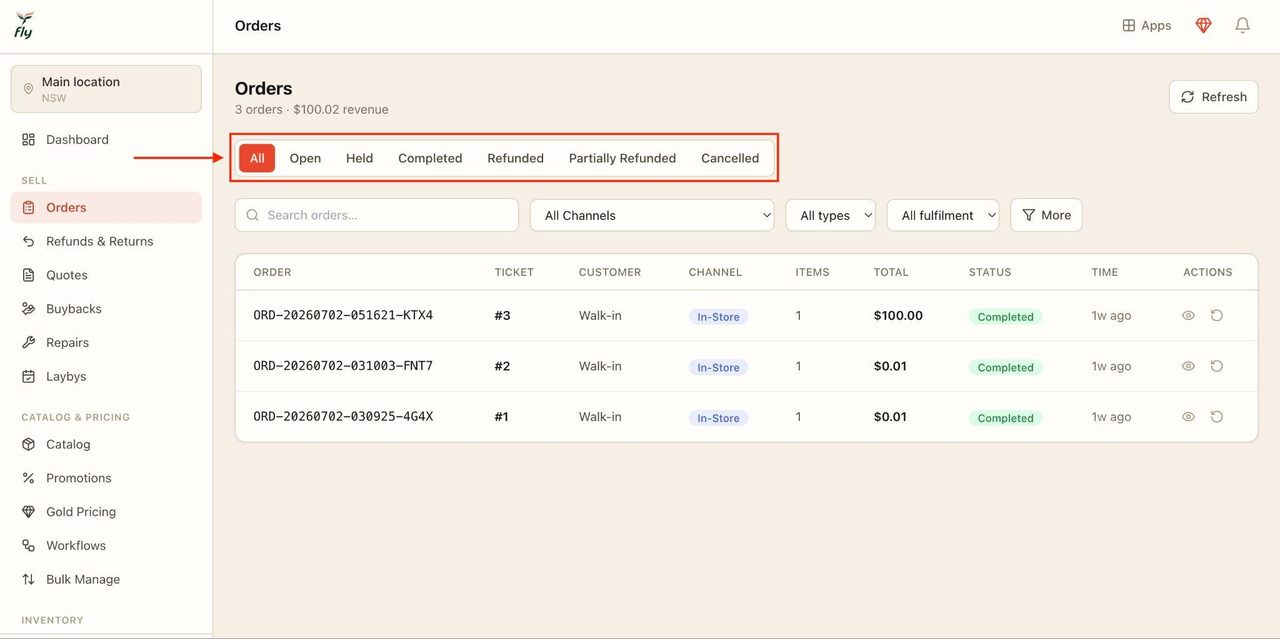Click the Refresh button
1280x639 pixels.
(1213, 97)
